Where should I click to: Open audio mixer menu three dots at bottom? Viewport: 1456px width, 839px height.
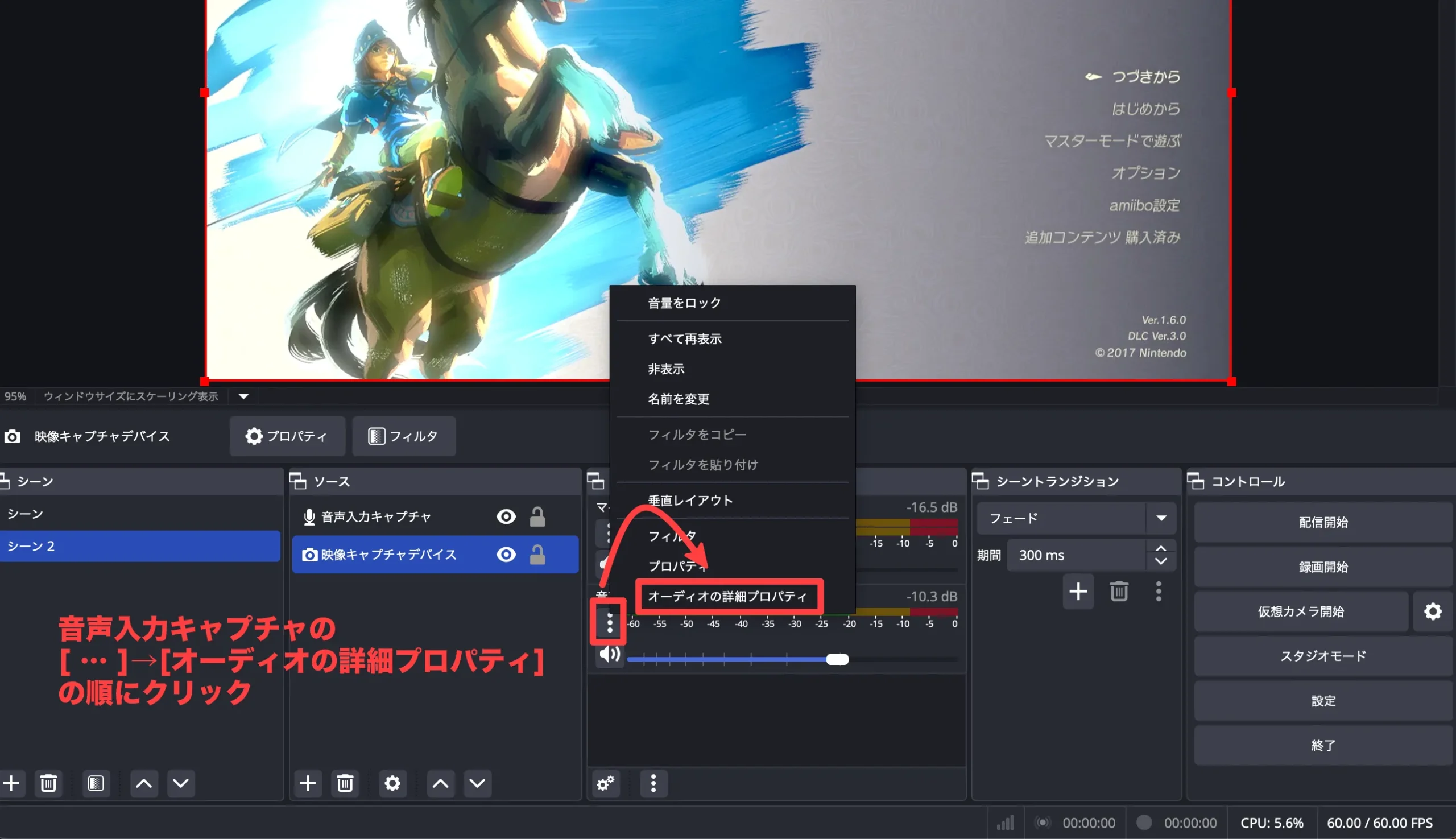653,783
